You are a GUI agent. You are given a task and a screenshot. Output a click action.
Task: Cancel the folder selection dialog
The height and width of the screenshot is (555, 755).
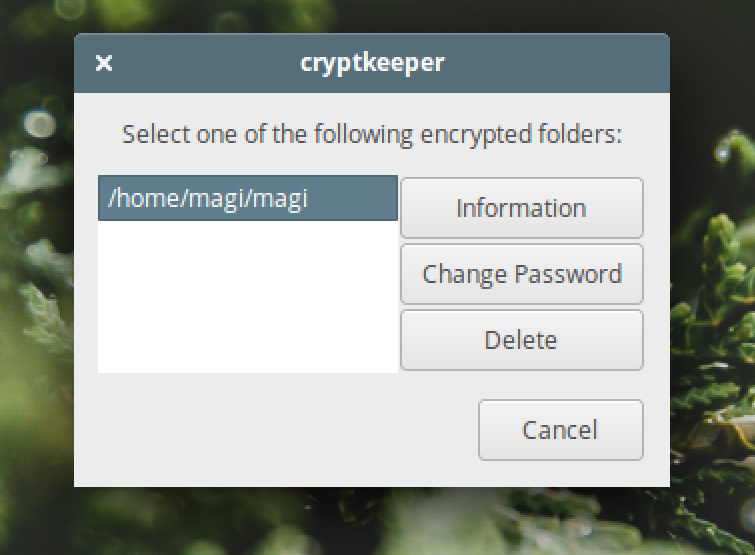(560, 430)
